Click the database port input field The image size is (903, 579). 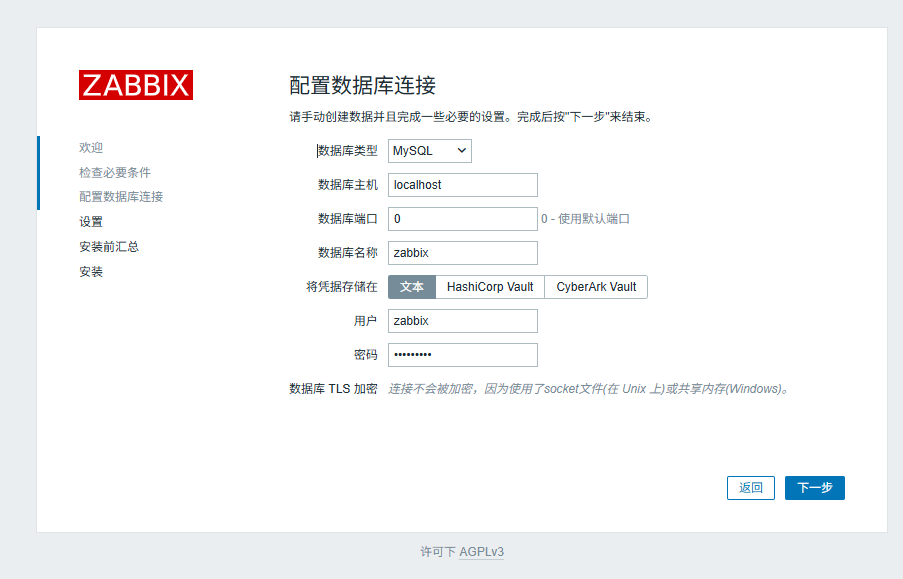click(462, 219)
